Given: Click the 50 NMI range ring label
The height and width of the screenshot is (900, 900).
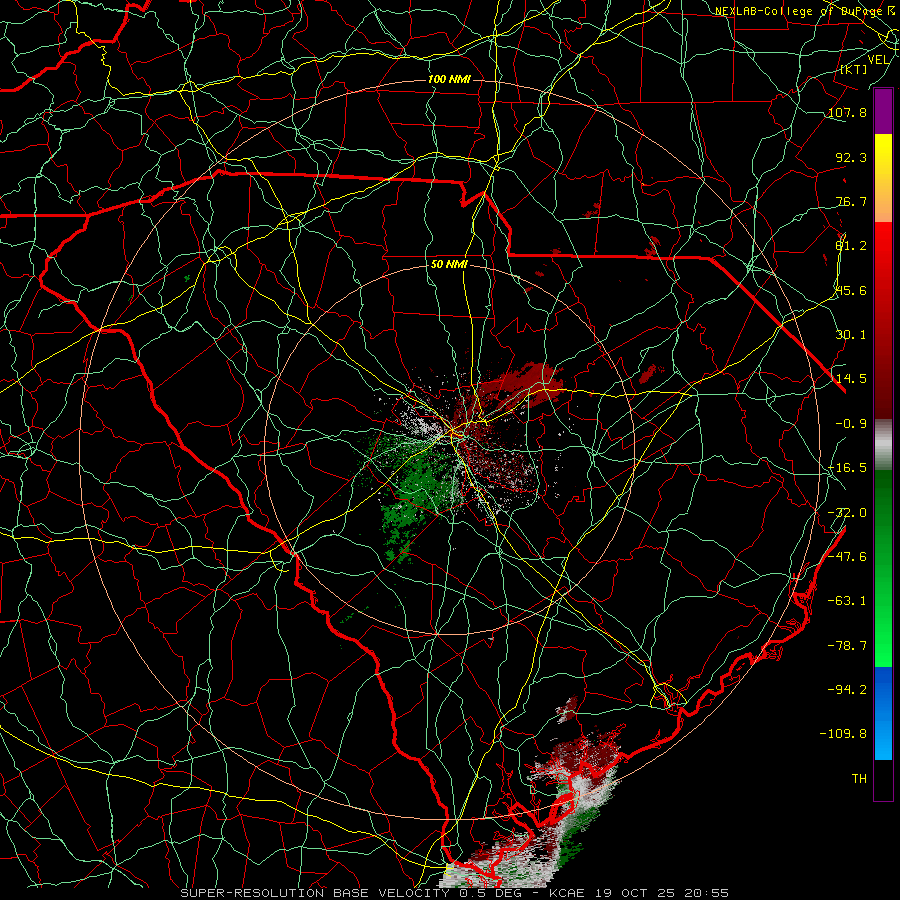Looking at the screenshot, I should [x=449, y=265].
